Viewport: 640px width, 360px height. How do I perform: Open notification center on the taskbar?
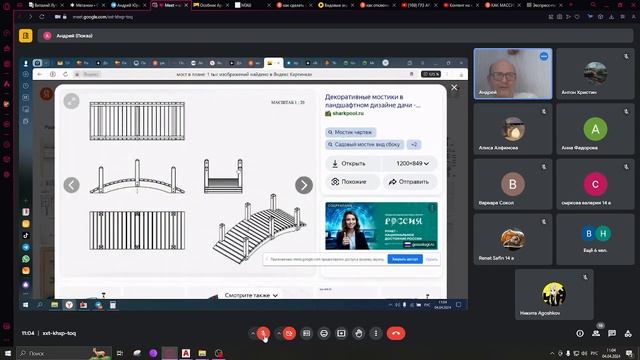(629, 353)
